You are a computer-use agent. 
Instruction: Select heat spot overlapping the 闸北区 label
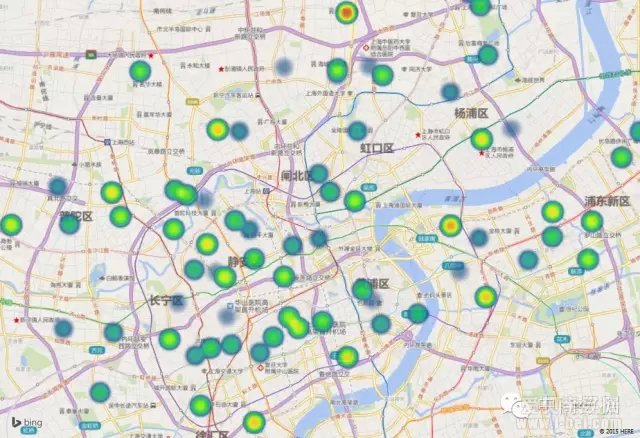[318, 173]
